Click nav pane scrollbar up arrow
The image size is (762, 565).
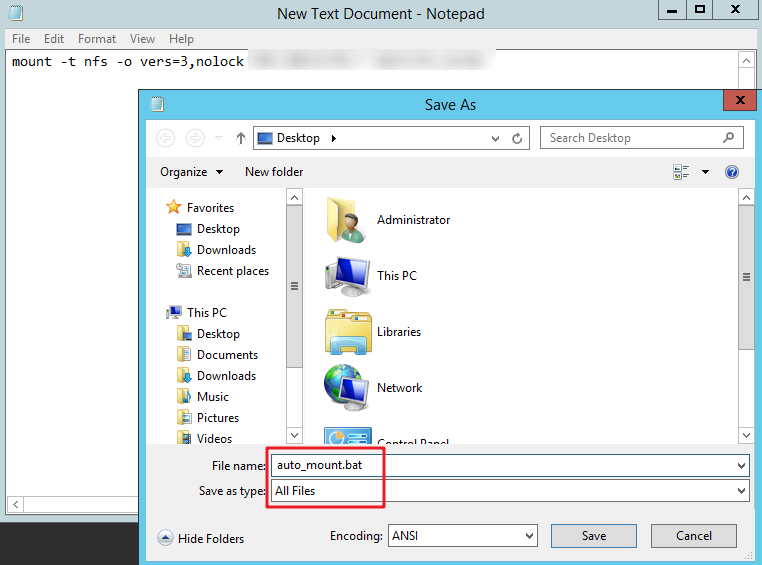(294, 197)
